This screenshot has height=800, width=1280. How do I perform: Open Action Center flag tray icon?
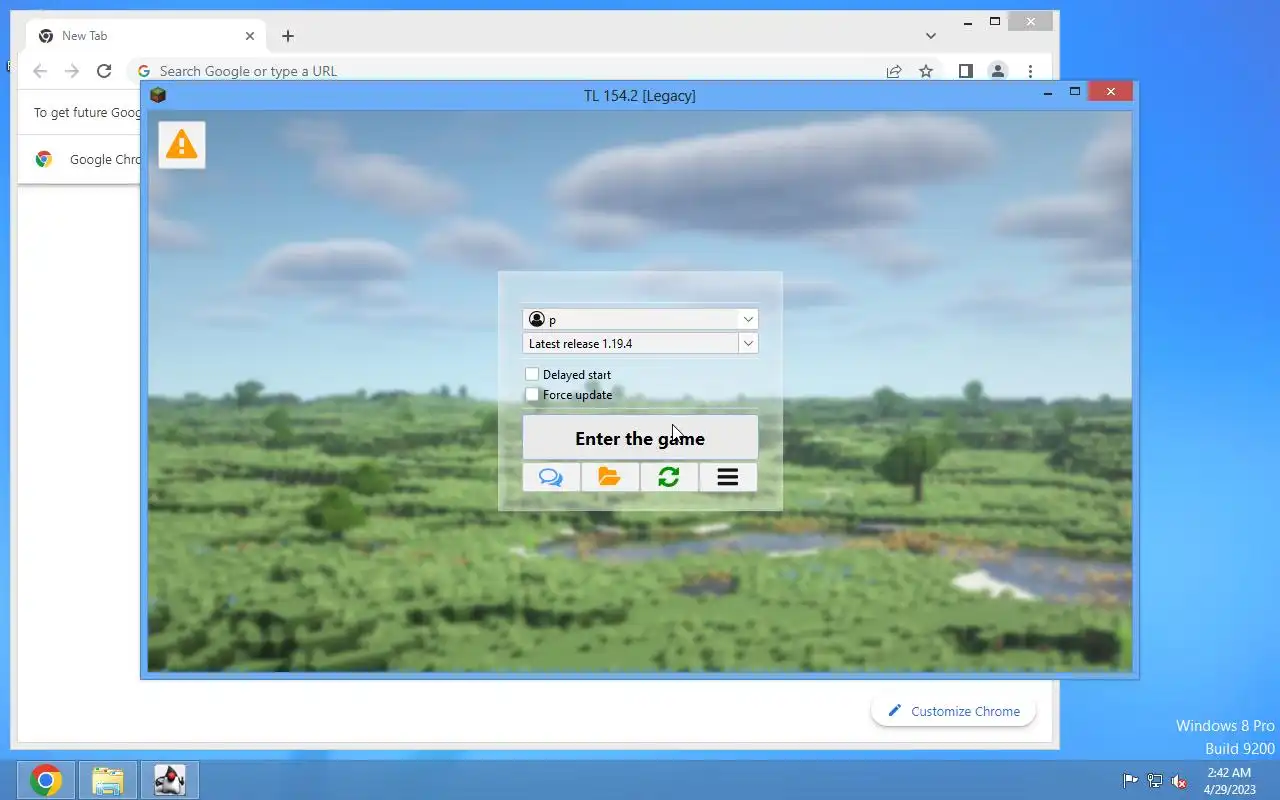(x=1130, y=781)
